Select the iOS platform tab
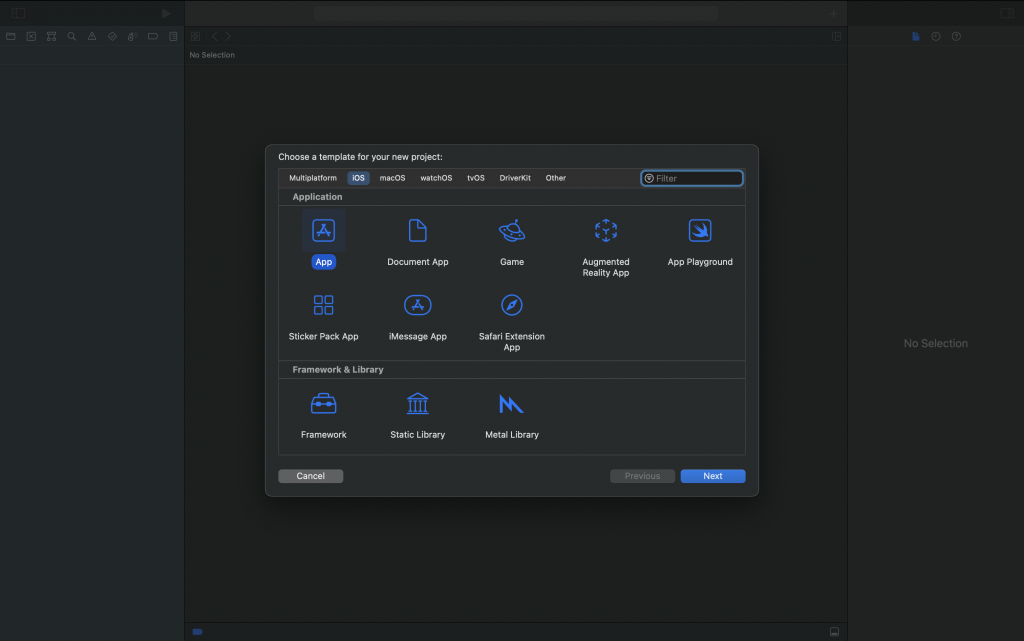Viewport: 1024px width, 641px height. (359, 178)
